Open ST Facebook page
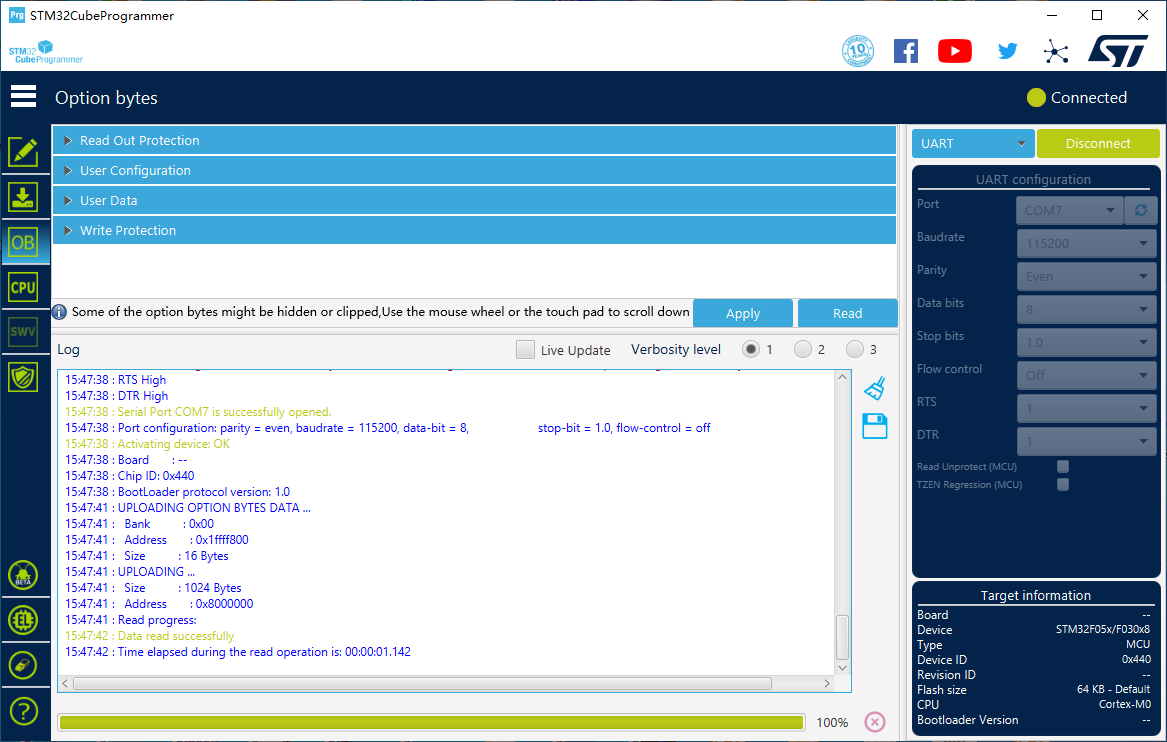Viewport: 1167px width, 742px height. coord(906,51)
